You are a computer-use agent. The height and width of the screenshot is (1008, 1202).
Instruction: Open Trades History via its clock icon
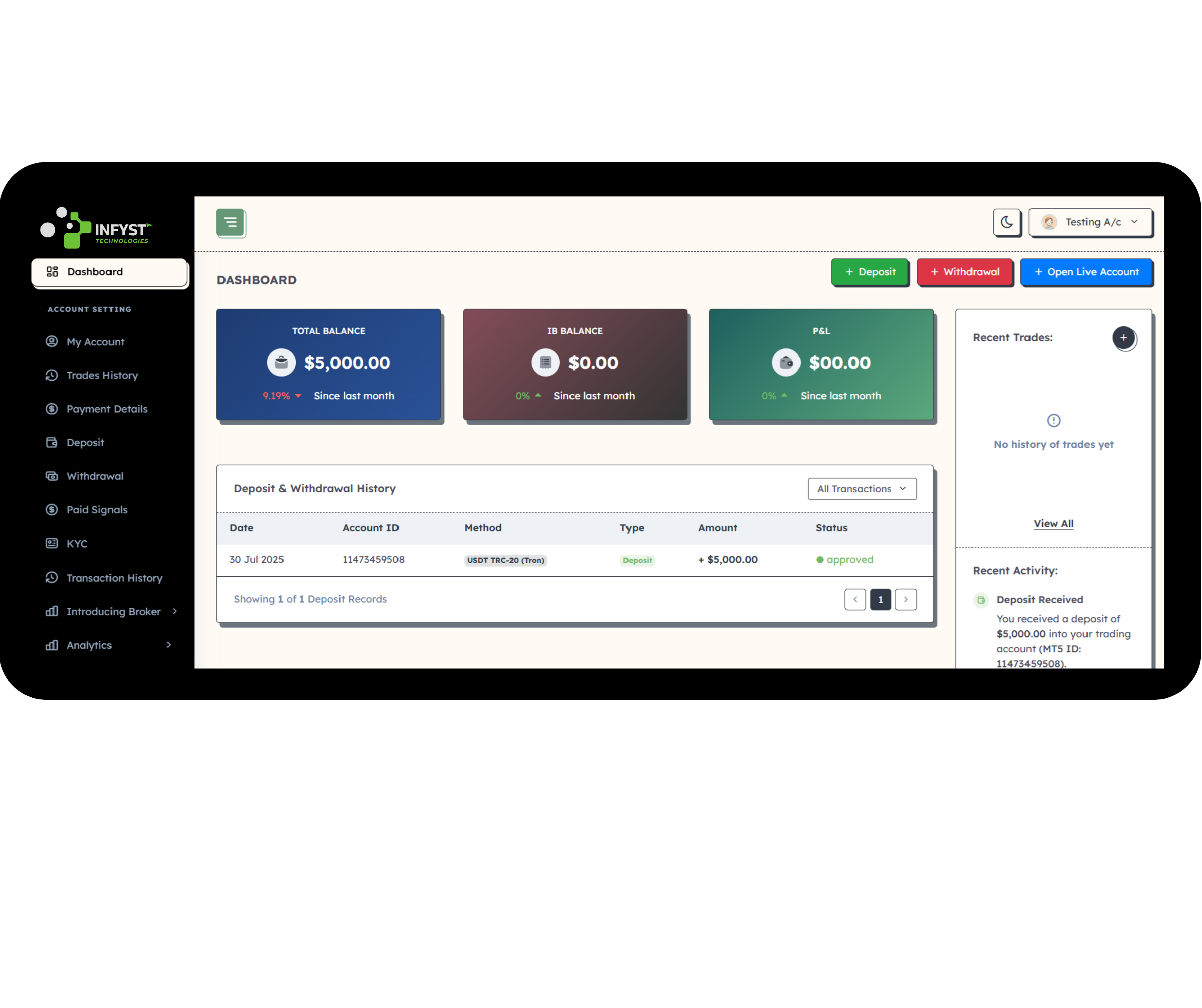coord(52,375)
